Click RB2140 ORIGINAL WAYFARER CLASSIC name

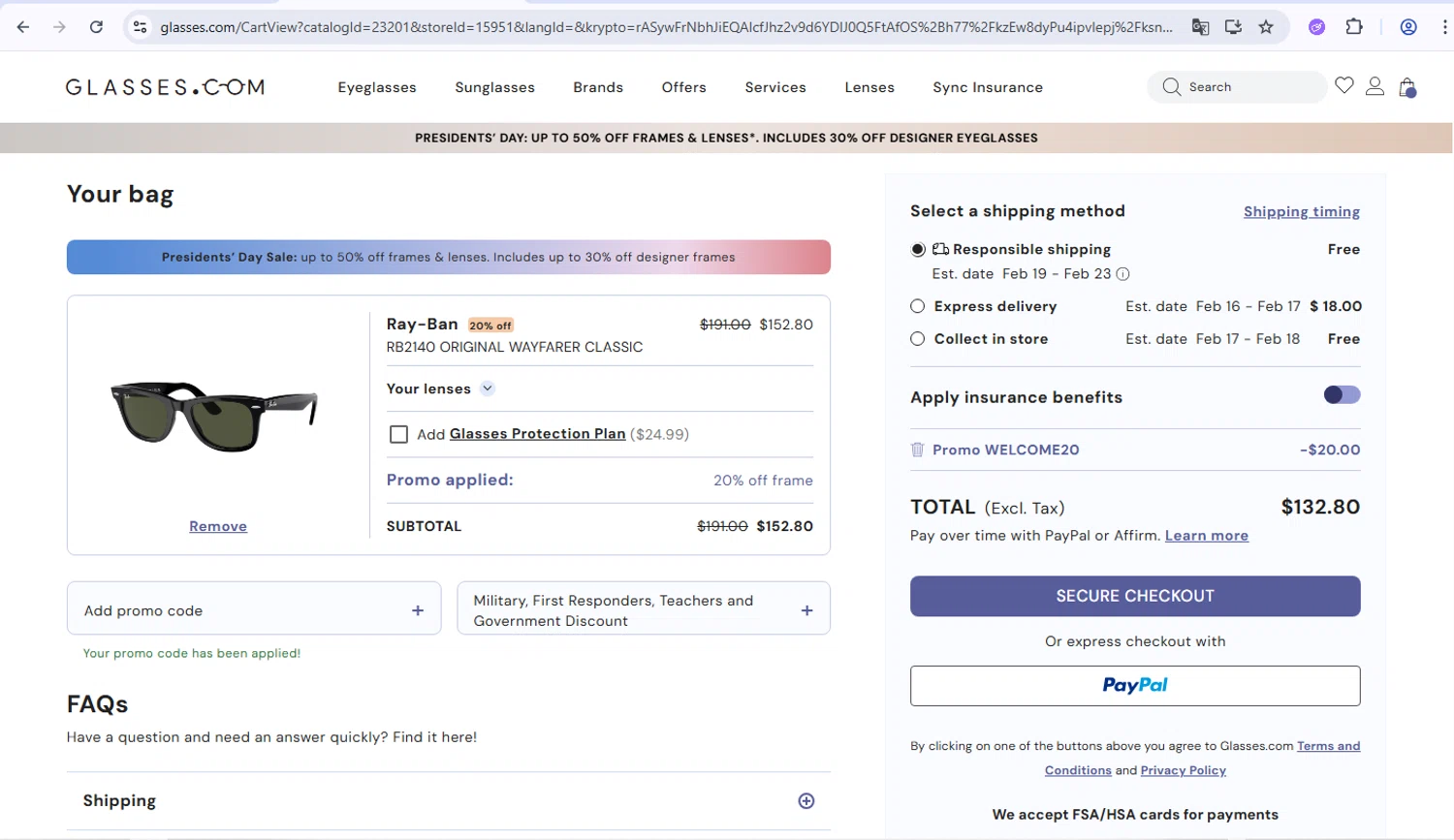point(515,347)
